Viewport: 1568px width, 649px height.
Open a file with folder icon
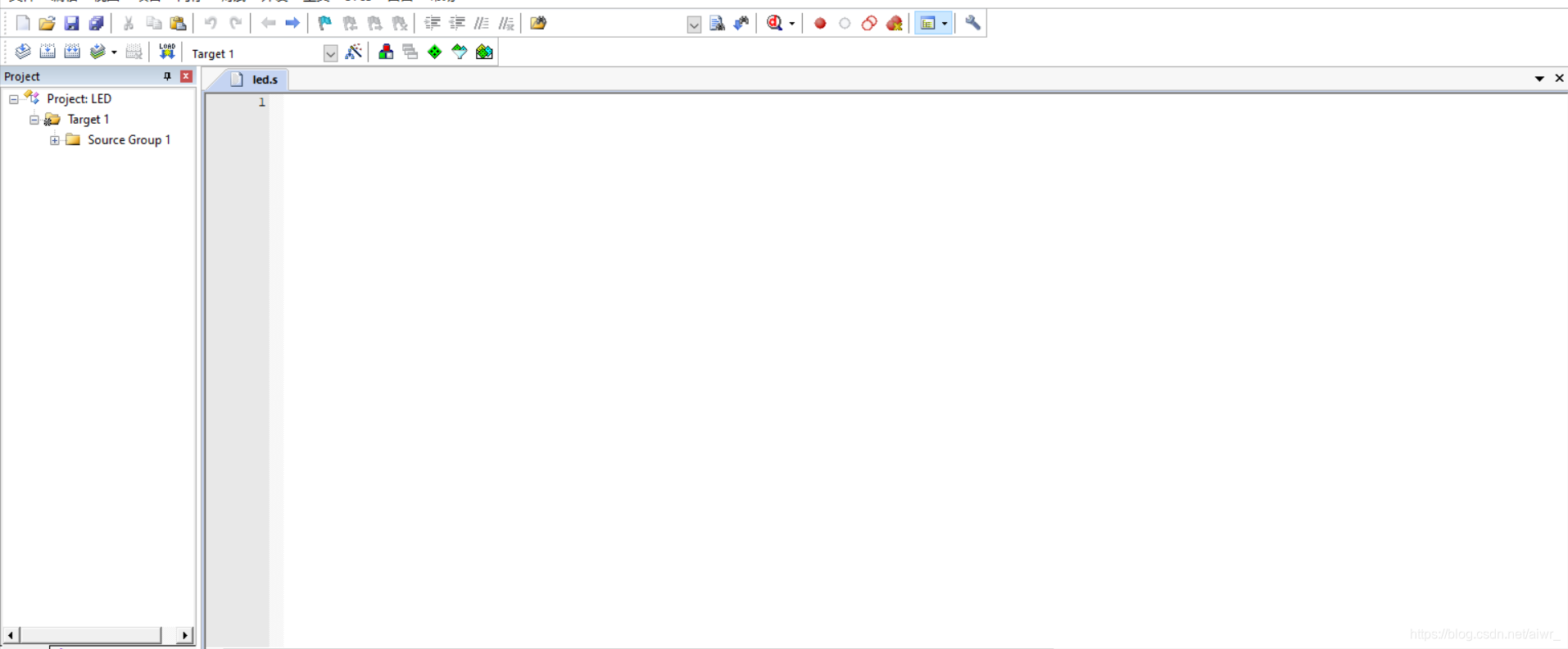(x=47, y=23)
